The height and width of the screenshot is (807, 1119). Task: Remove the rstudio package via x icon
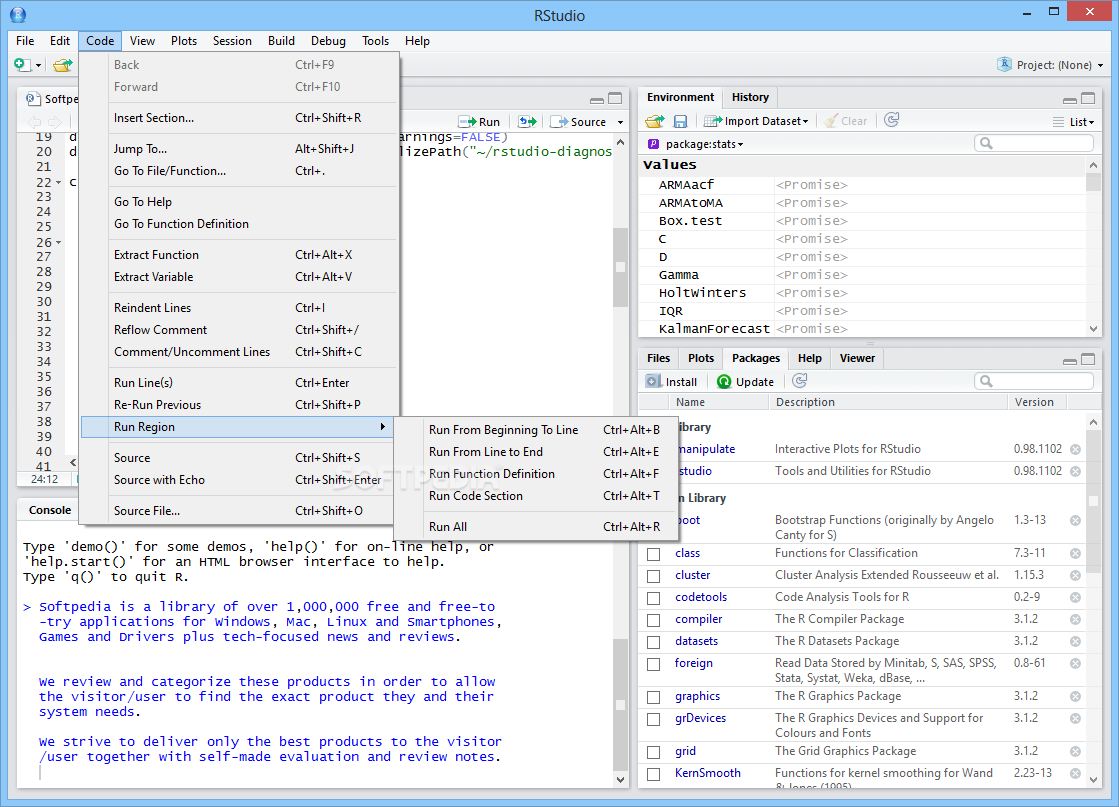(x=1075, y=472)
